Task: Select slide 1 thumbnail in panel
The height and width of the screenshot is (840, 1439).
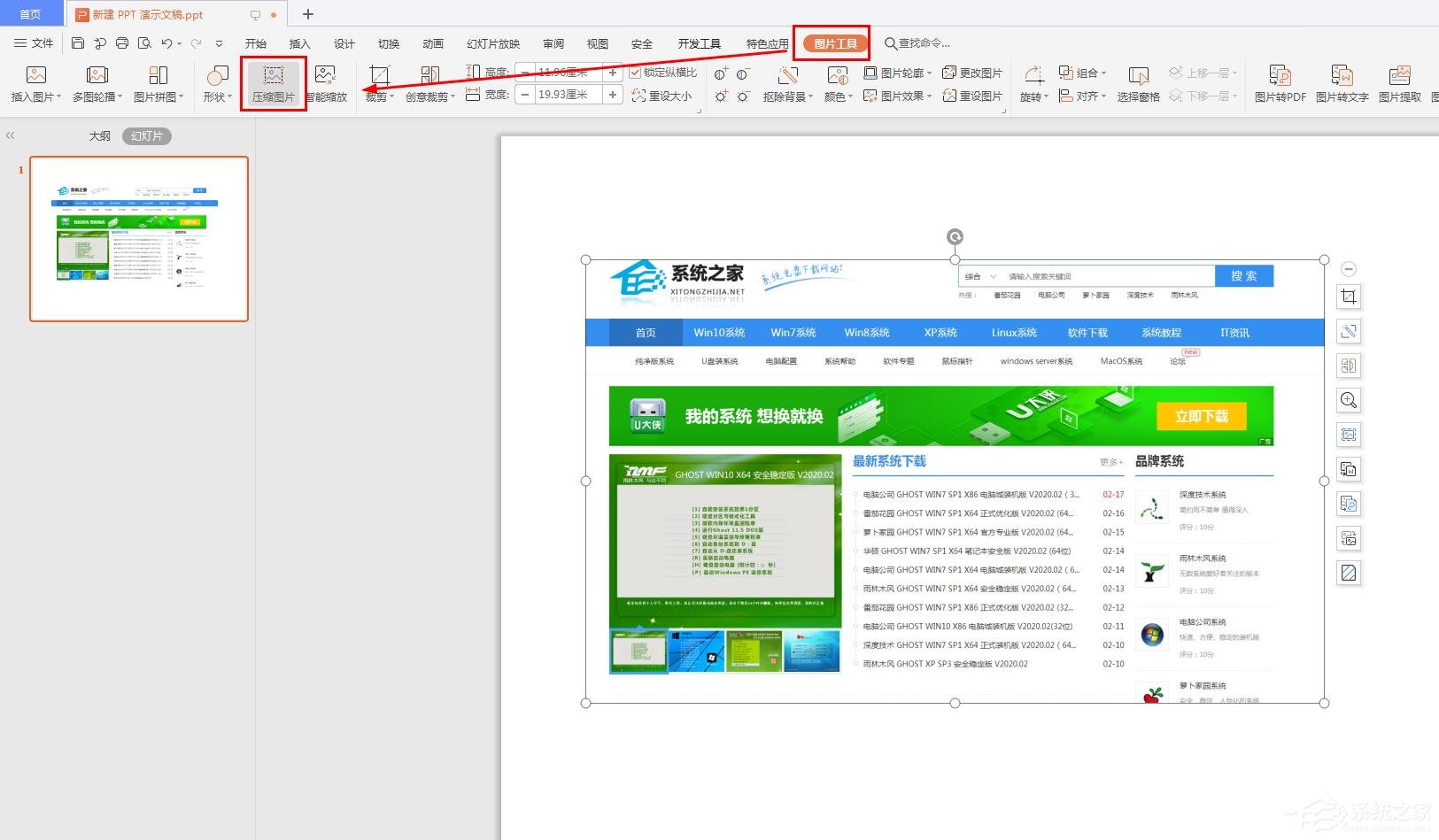Action: tap(139, 239)
